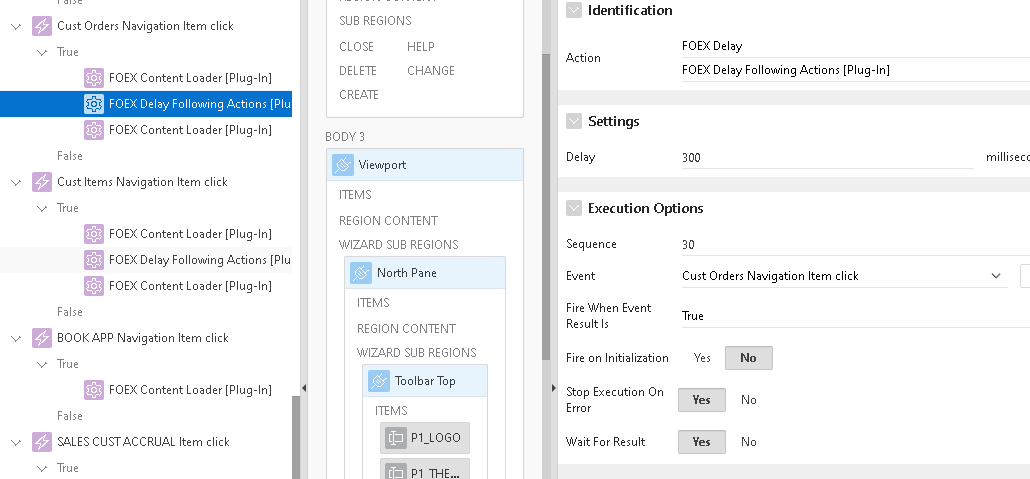This screenshot has height=479, width=1030.
Task: Click lightning icon of SALES CUST ACCRUAL event
Action: pos(42,442)
